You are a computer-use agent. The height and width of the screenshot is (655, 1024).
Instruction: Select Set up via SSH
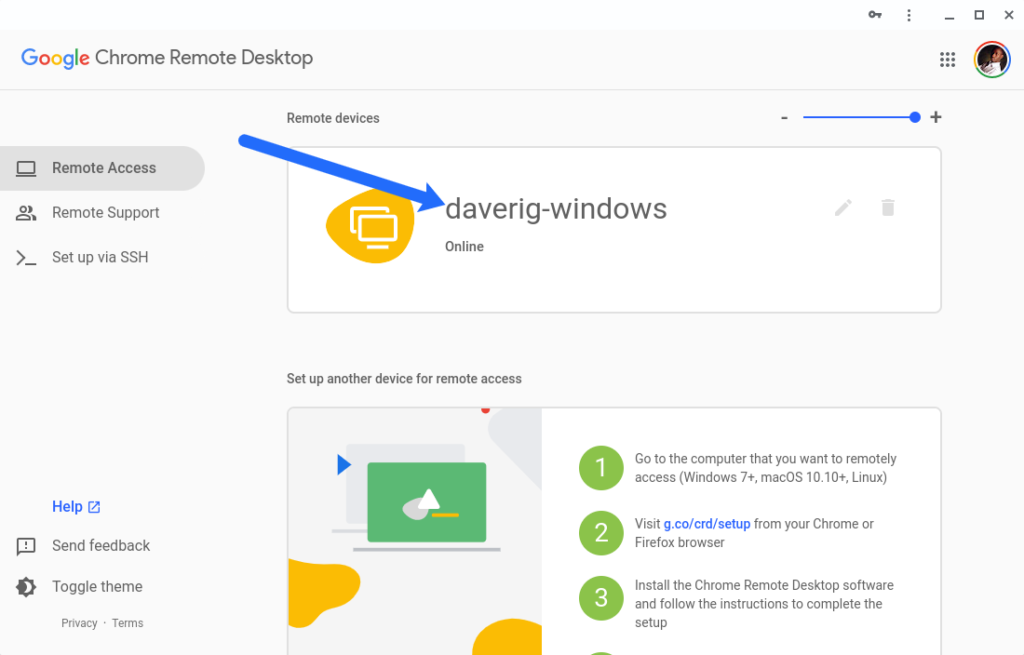pos(102,257)
